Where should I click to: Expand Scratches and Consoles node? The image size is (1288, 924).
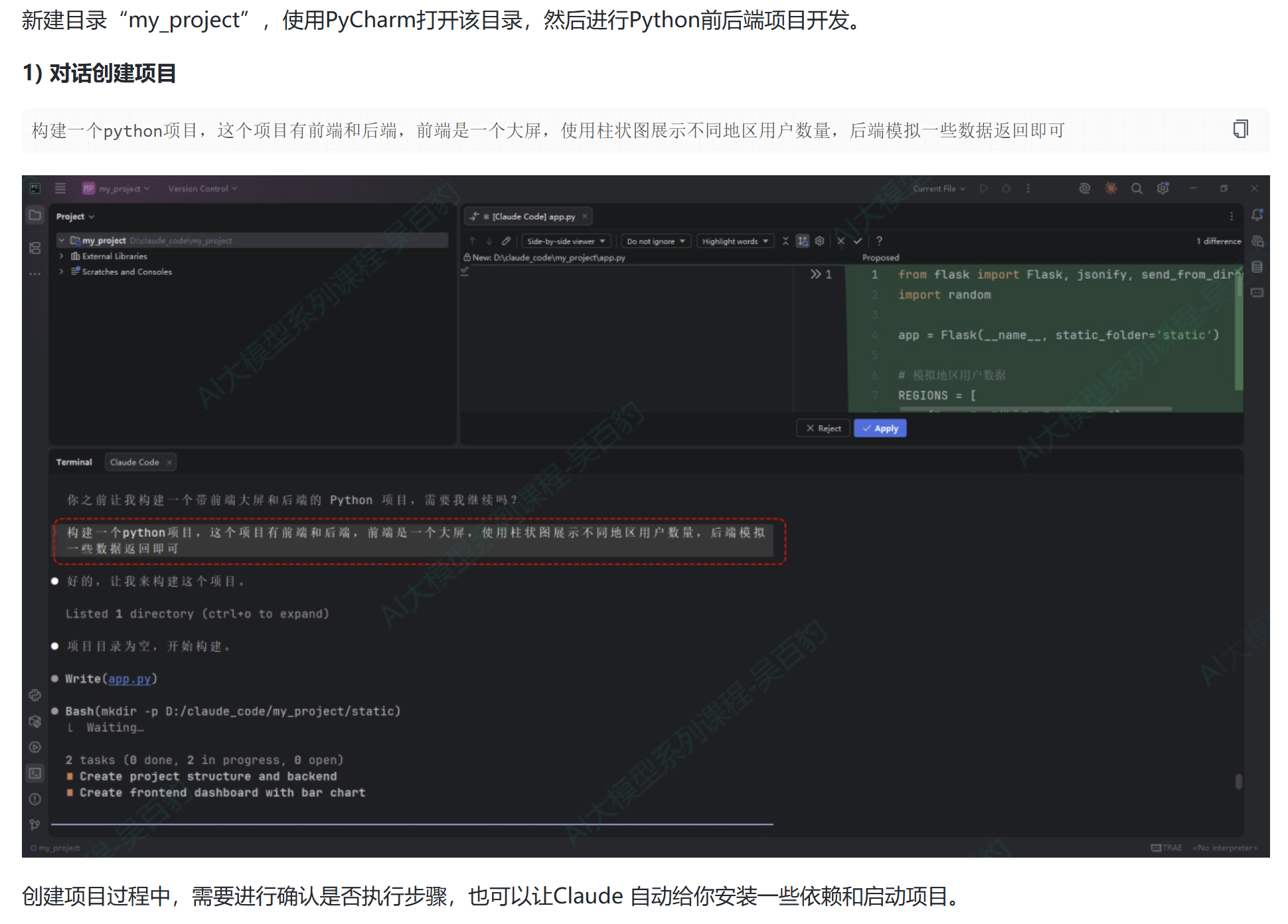[x=61, y=271]
